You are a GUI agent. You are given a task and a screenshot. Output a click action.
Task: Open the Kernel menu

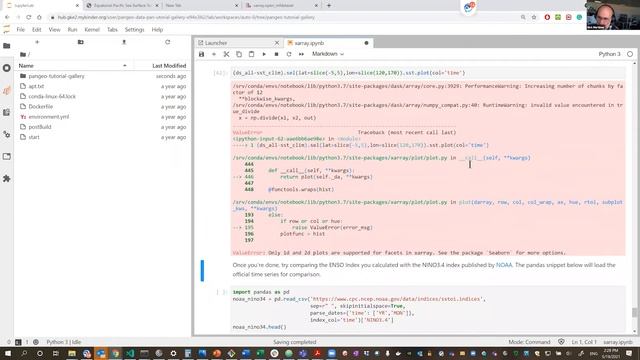[92, 29]
